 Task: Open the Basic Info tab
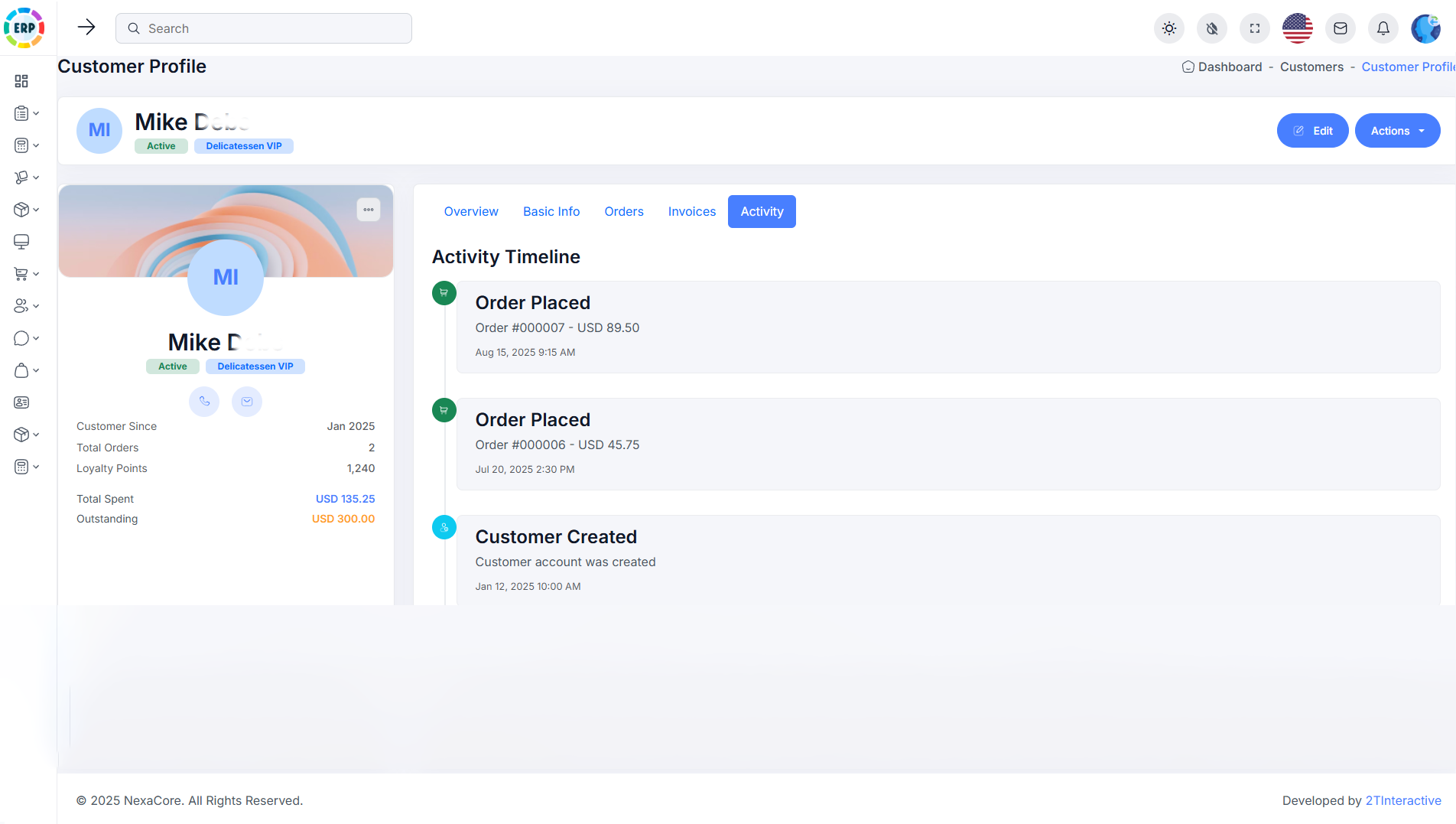point(551,211)
